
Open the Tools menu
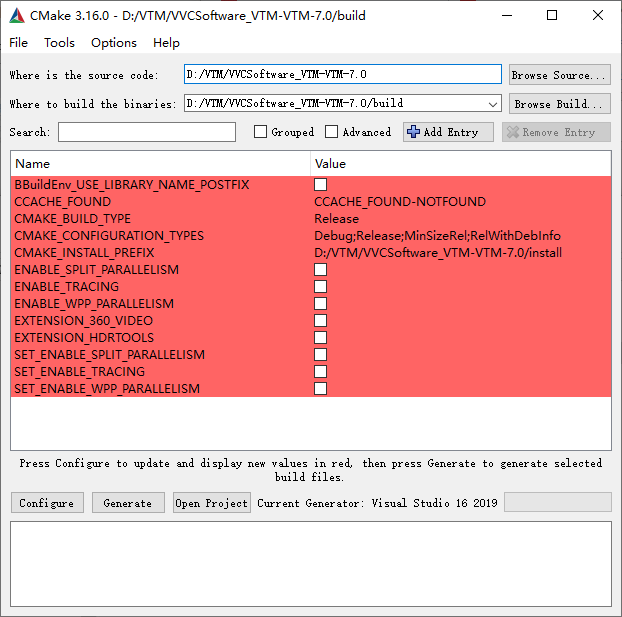(x=59, y=42)
